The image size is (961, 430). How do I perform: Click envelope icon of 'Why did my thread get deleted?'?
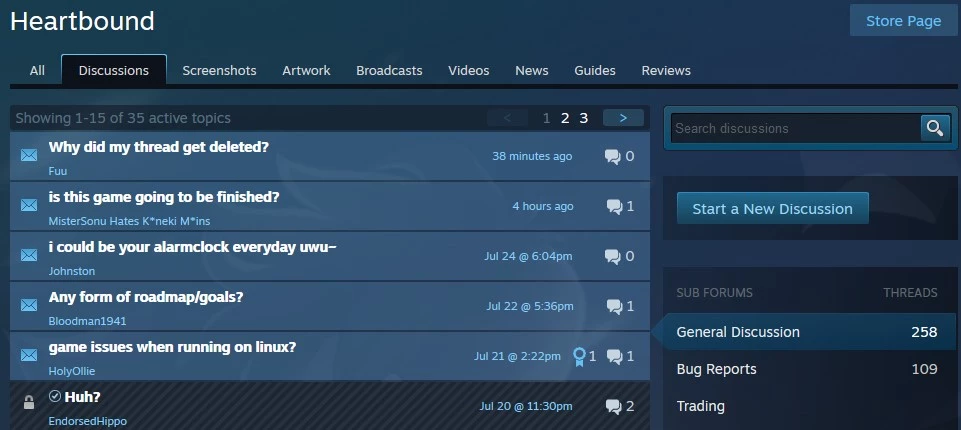pos(29,156)
